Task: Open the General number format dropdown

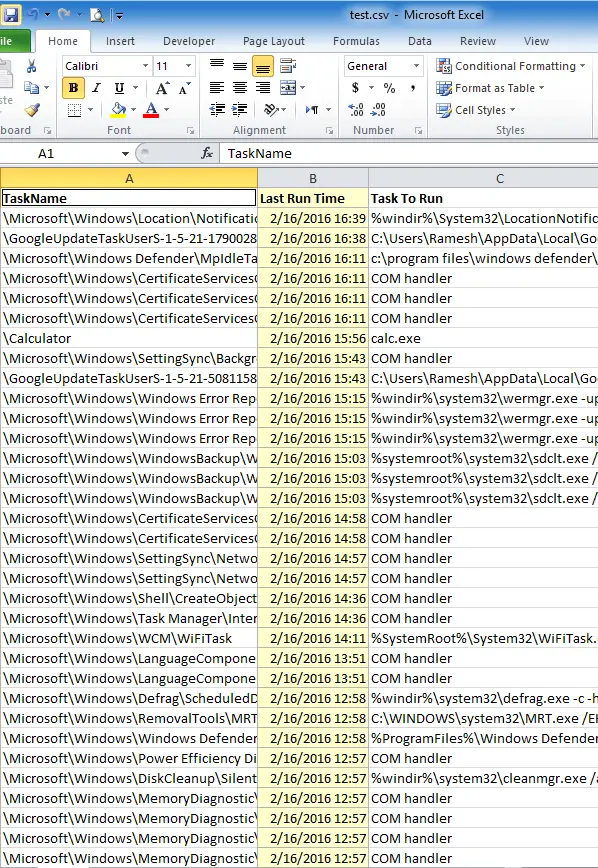Action: point(416,66)
